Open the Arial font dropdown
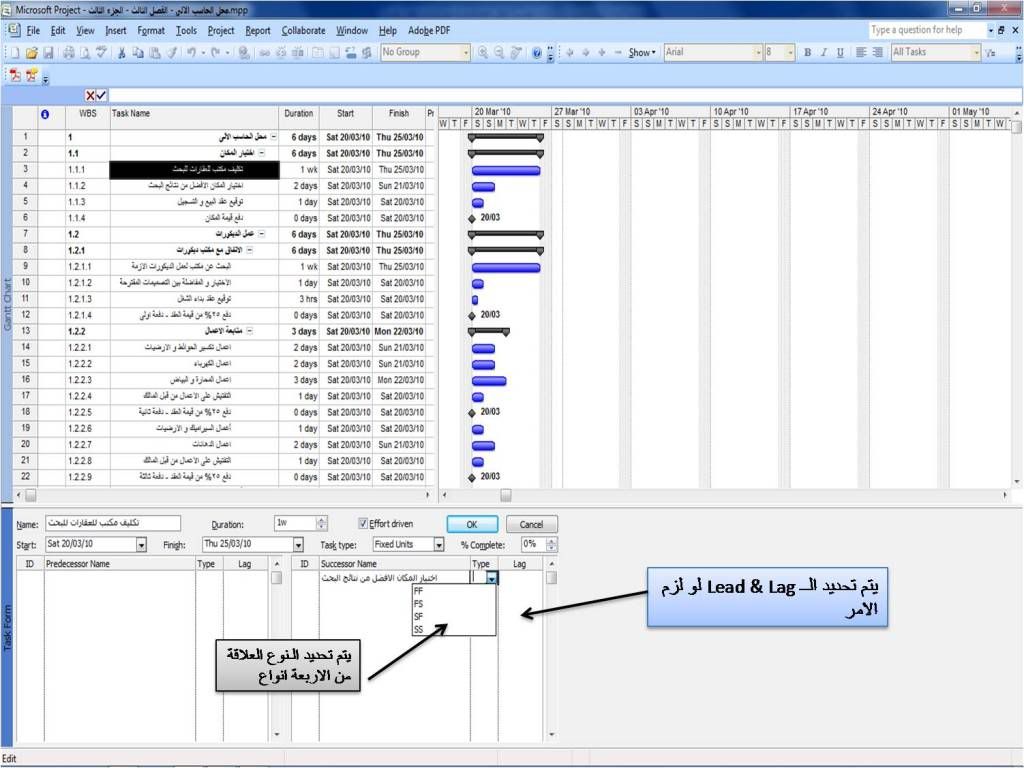The image size is (1024, 768). (x=758, y=53)
